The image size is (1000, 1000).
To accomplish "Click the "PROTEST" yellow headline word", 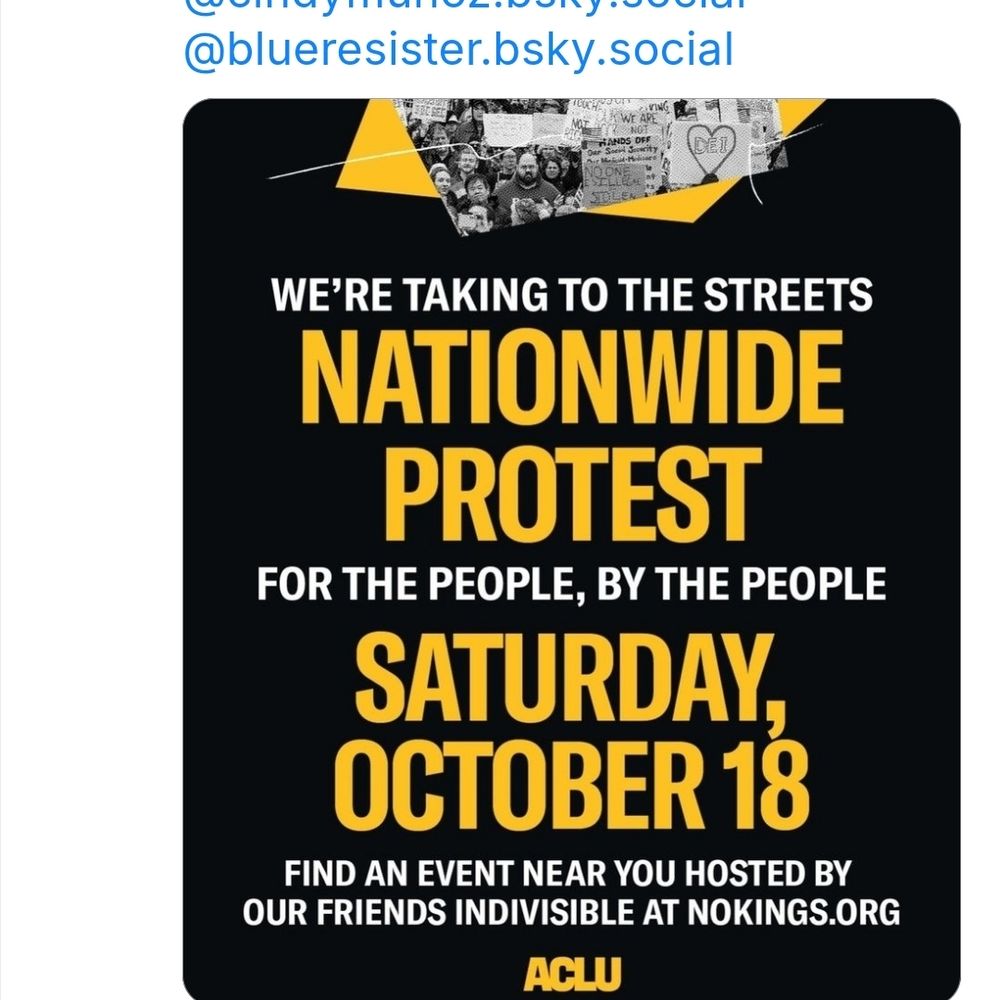I will point(573,494).
